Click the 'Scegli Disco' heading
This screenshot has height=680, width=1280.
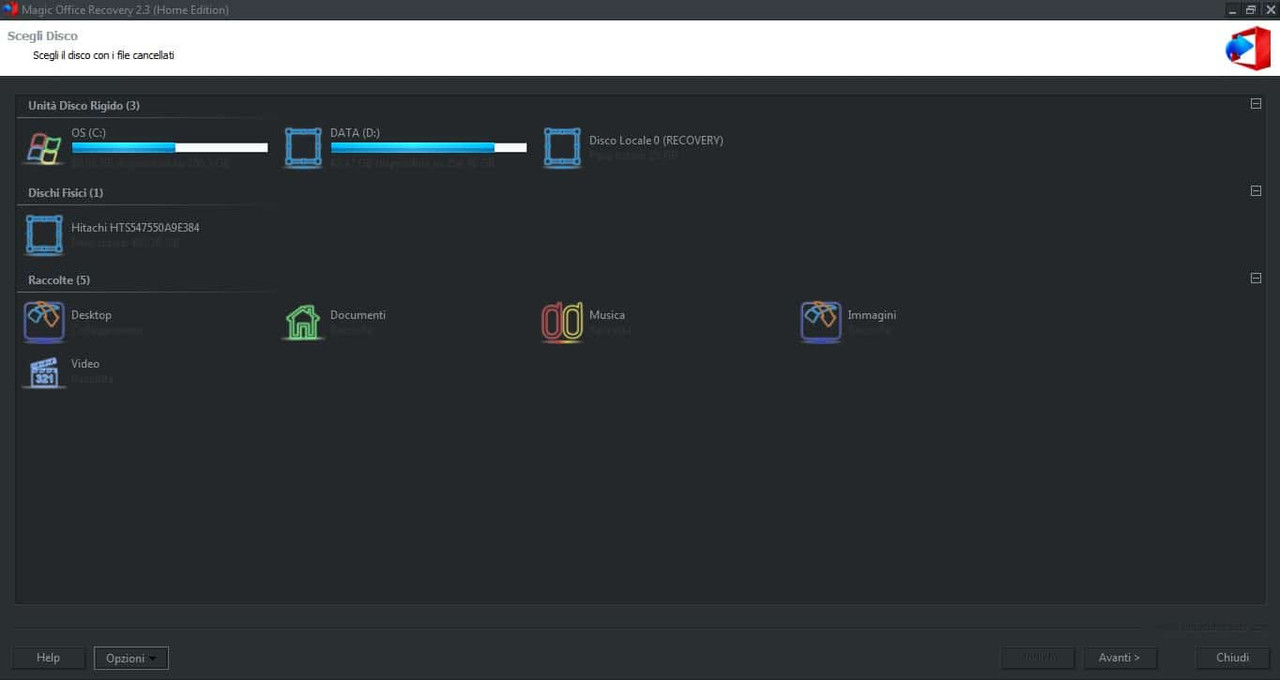point(42,36)
